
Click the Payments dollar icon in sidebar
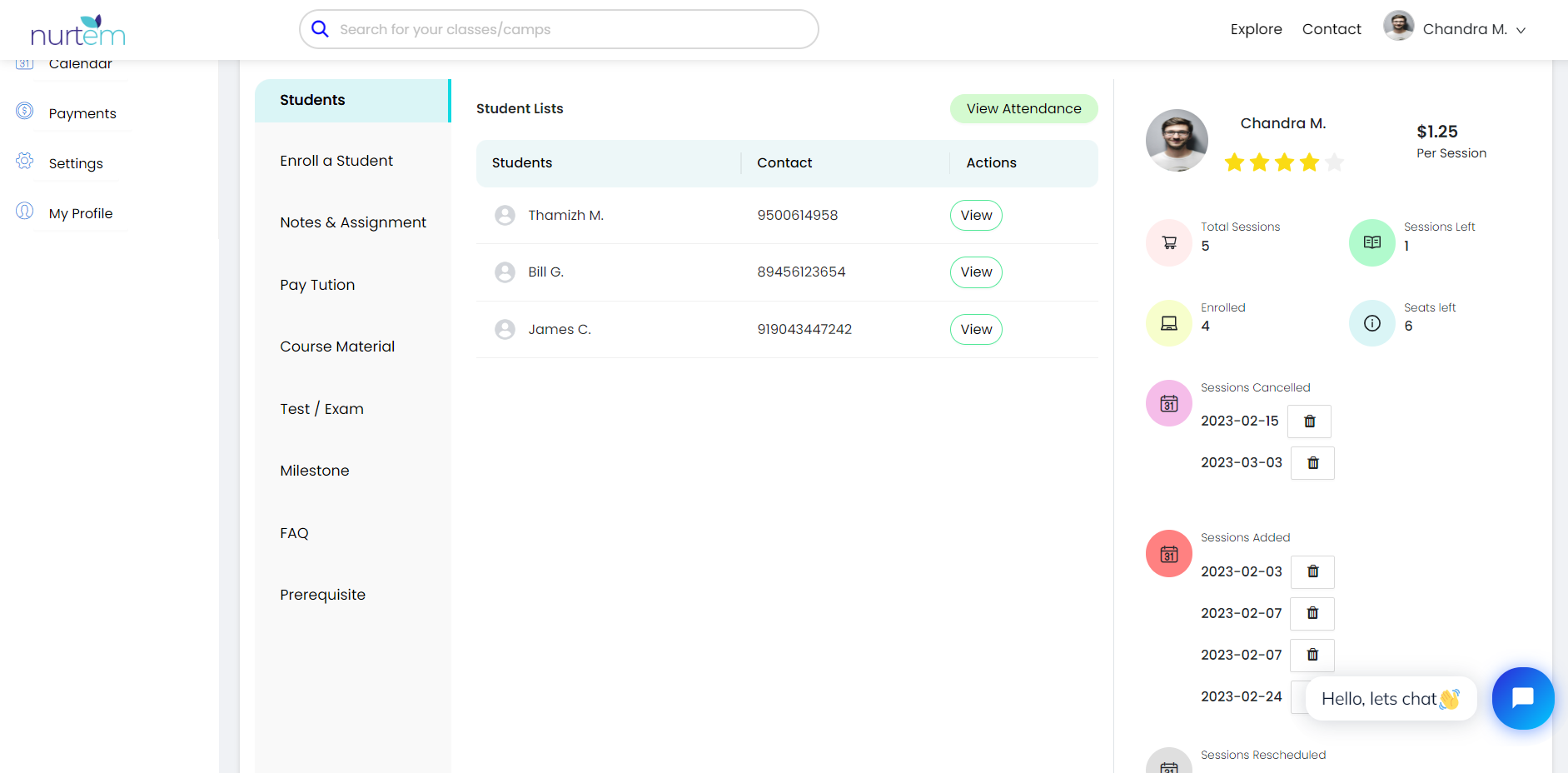coord(25,111)
